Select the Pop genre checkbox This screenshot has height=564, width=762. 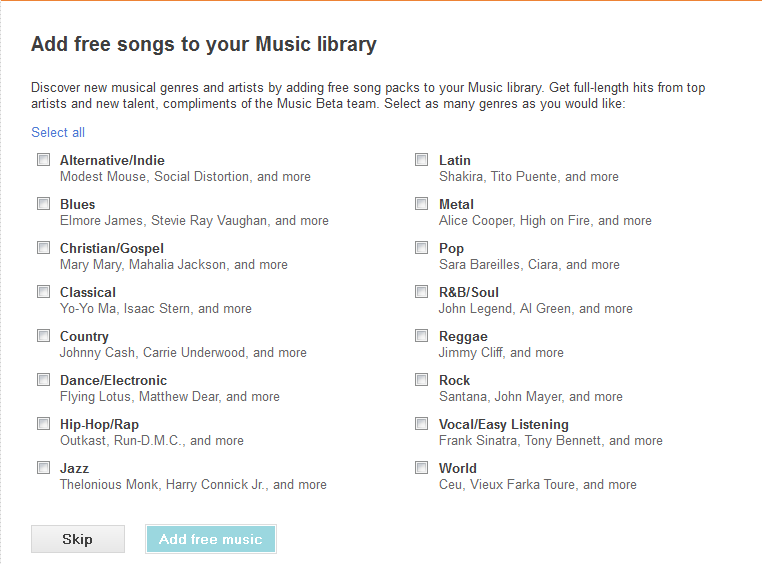coord(422,248)
